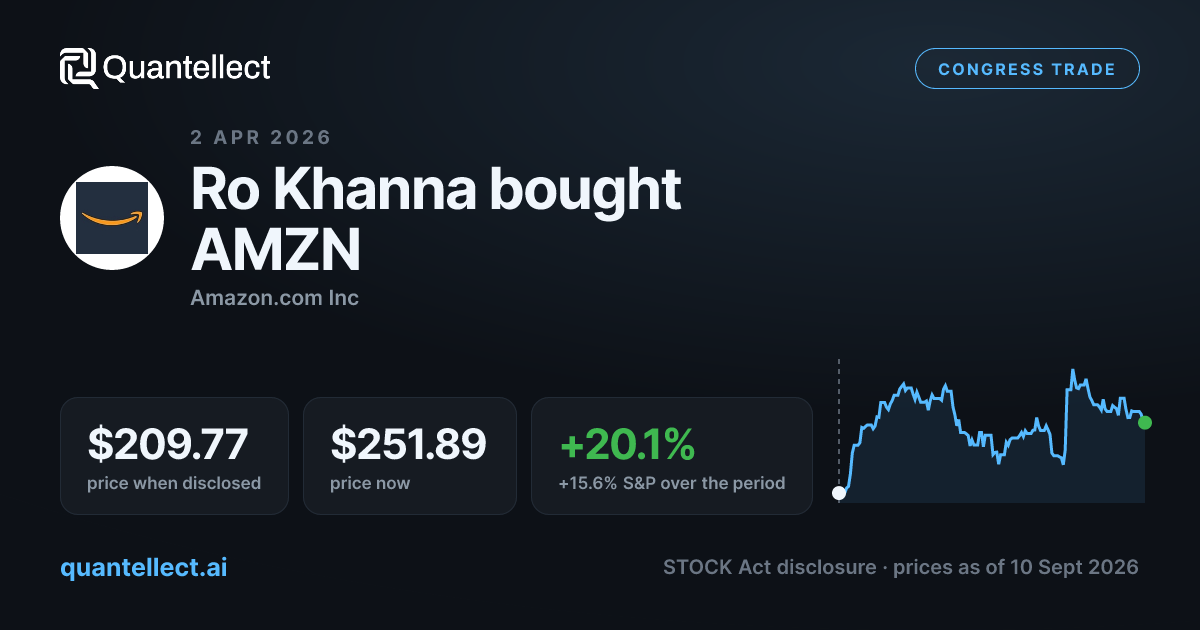Click the Quantellect logo icon

pyautogui.click(x=79, y=68)
